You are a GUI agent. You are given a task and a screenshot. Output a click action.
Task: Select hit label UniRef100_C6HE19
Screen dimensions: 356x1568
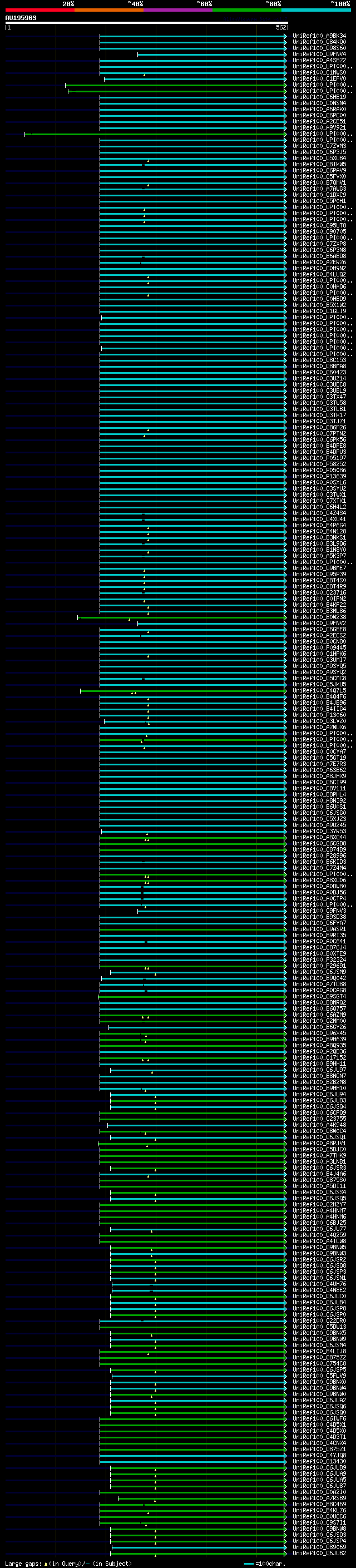coord(319,97)
